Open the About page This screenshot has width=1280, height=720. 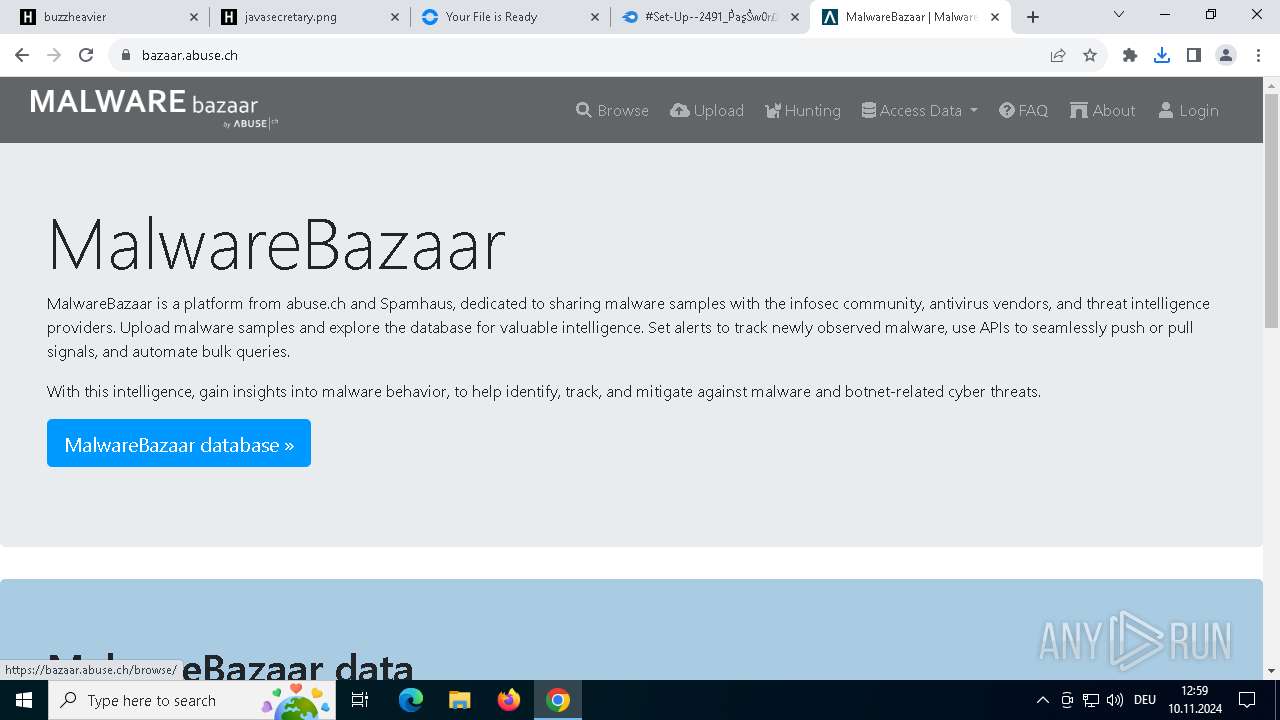(1102, 110)
